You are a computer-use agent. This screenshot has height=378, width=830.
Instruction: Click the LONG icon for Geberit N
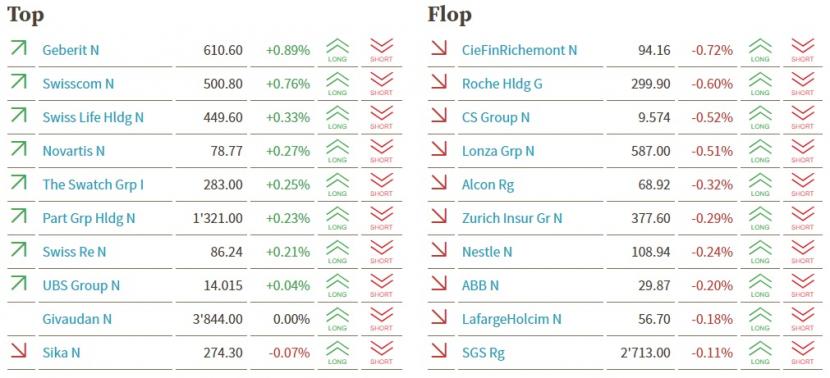coord(337,50)
